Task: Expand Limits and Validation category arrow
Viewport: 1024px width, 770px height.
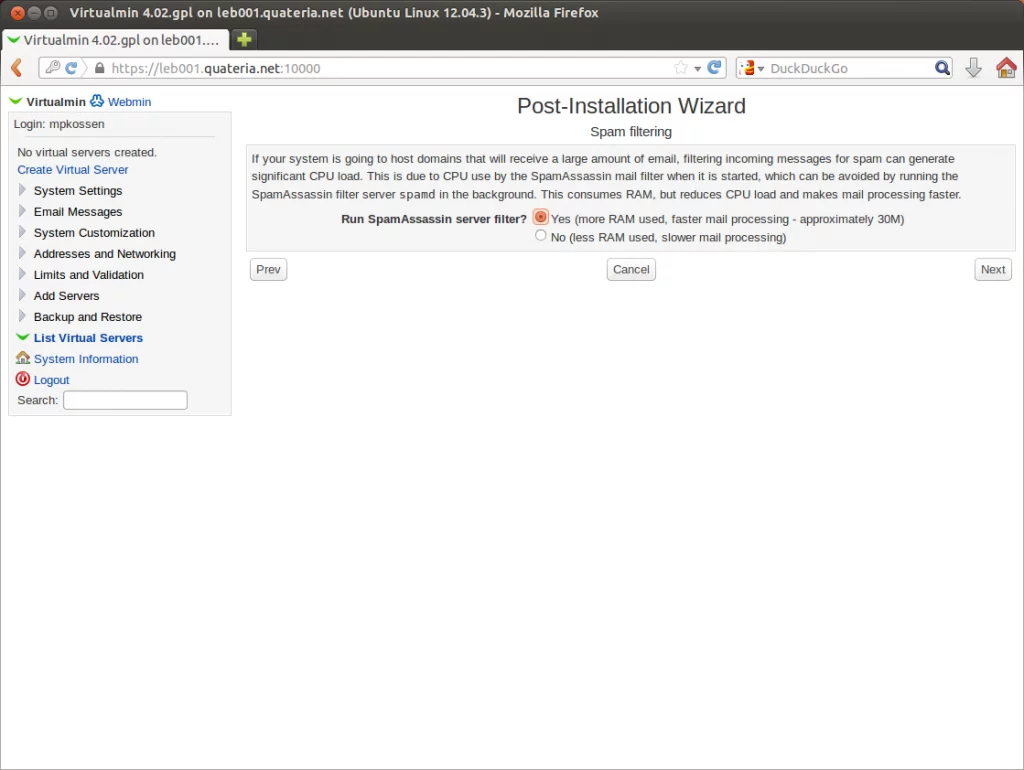Action: [x=22, y=274]
